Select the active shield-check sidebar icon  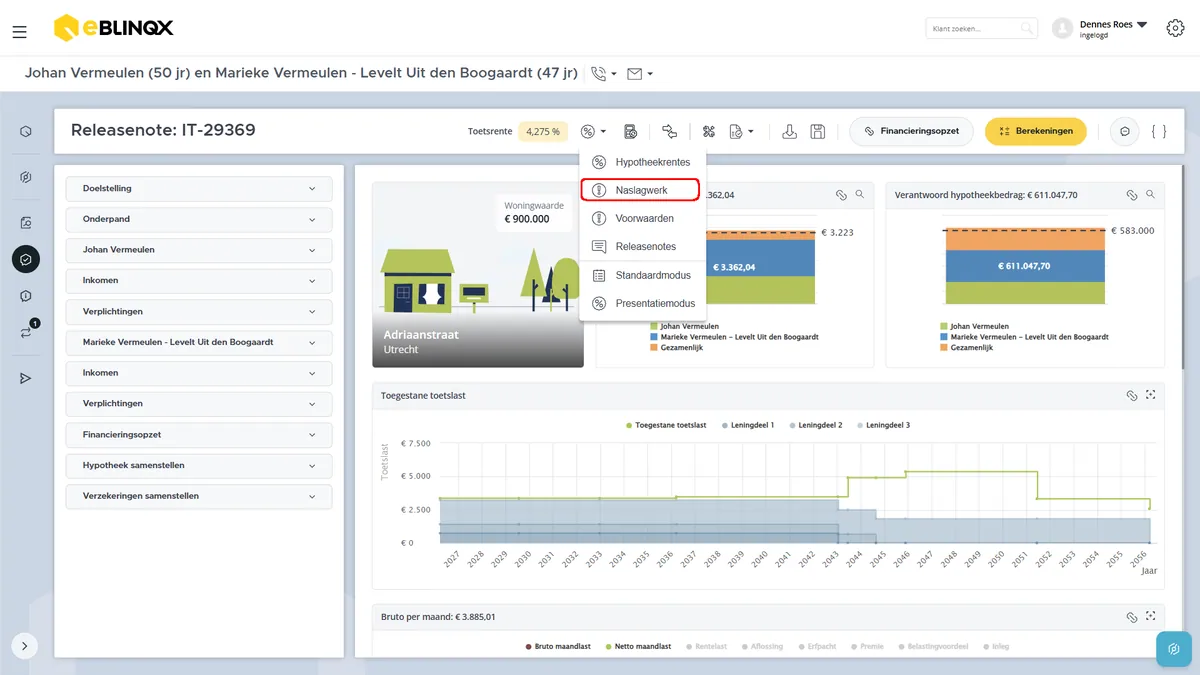click(x=26, y=260)
